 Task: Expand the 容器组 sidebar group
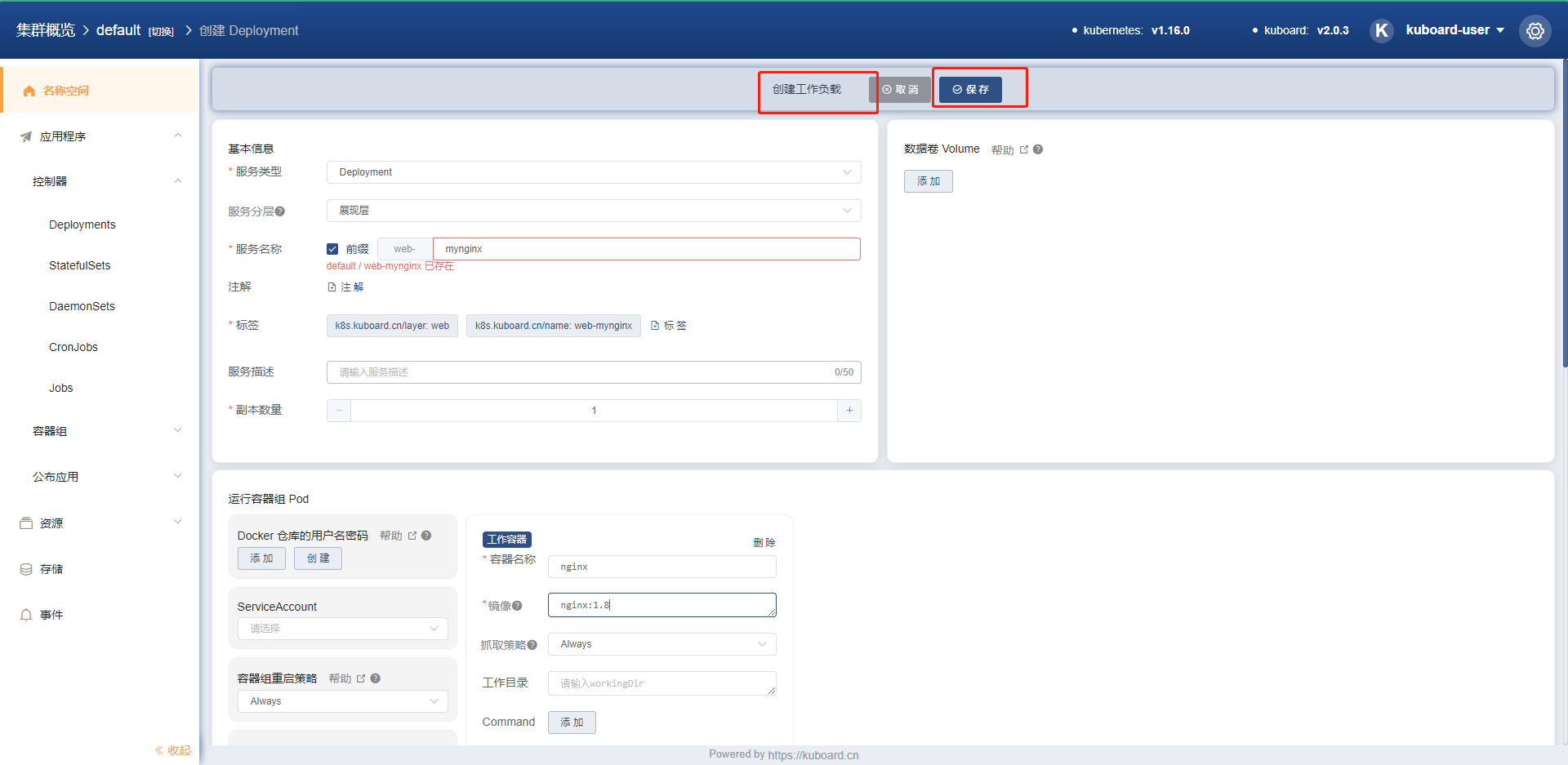tap(178, 430)
